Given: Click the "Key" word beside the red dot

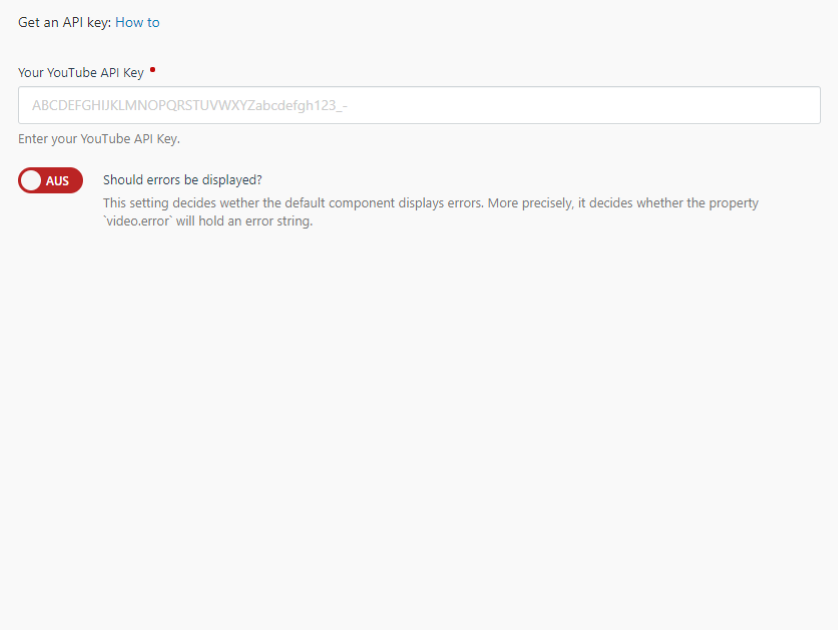Looking at the screenshot, I should pos(134,73).
